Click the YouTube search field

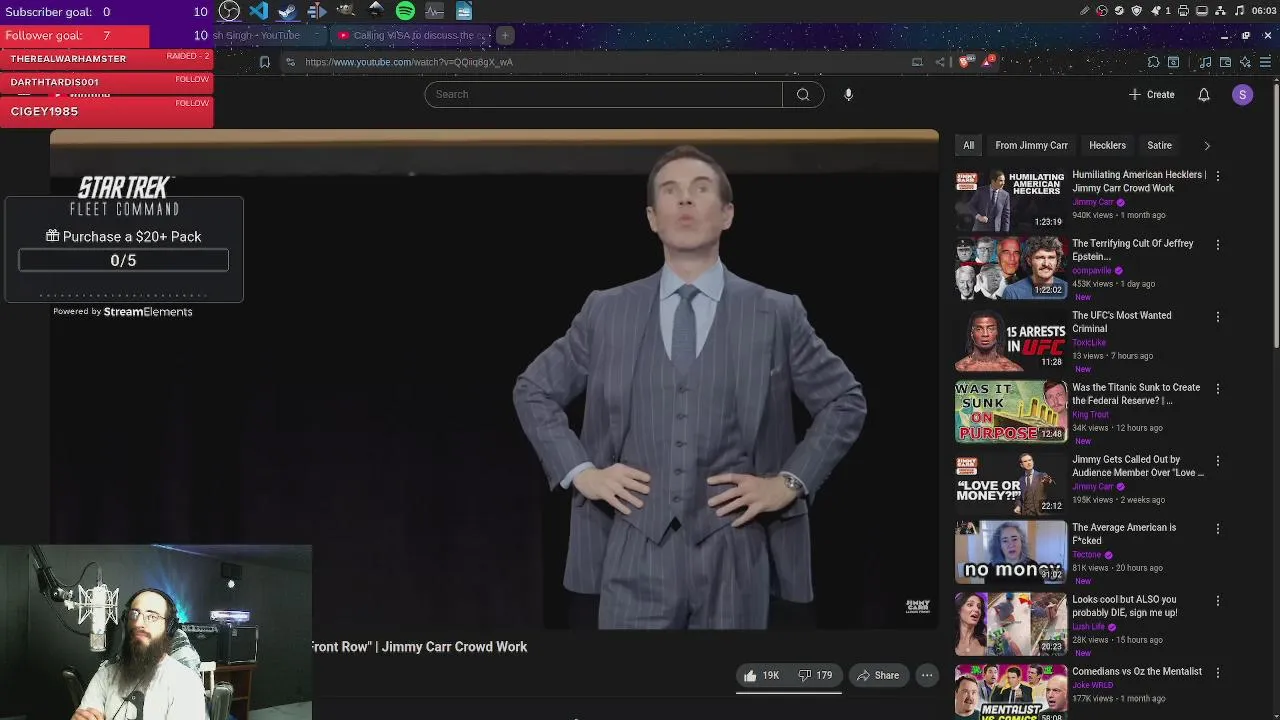(603, 94)
